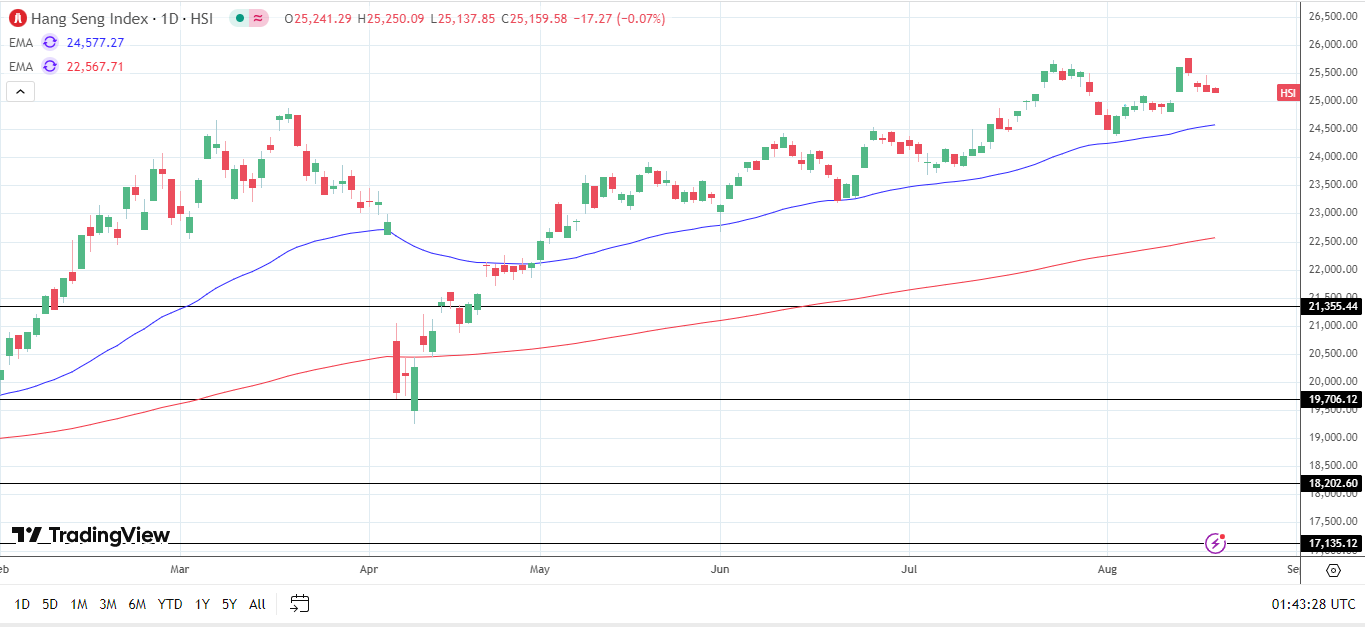Screen dimensions: 1365x627
Task: Click the 19,706.12 horizontal line label
Action: 1332,399
